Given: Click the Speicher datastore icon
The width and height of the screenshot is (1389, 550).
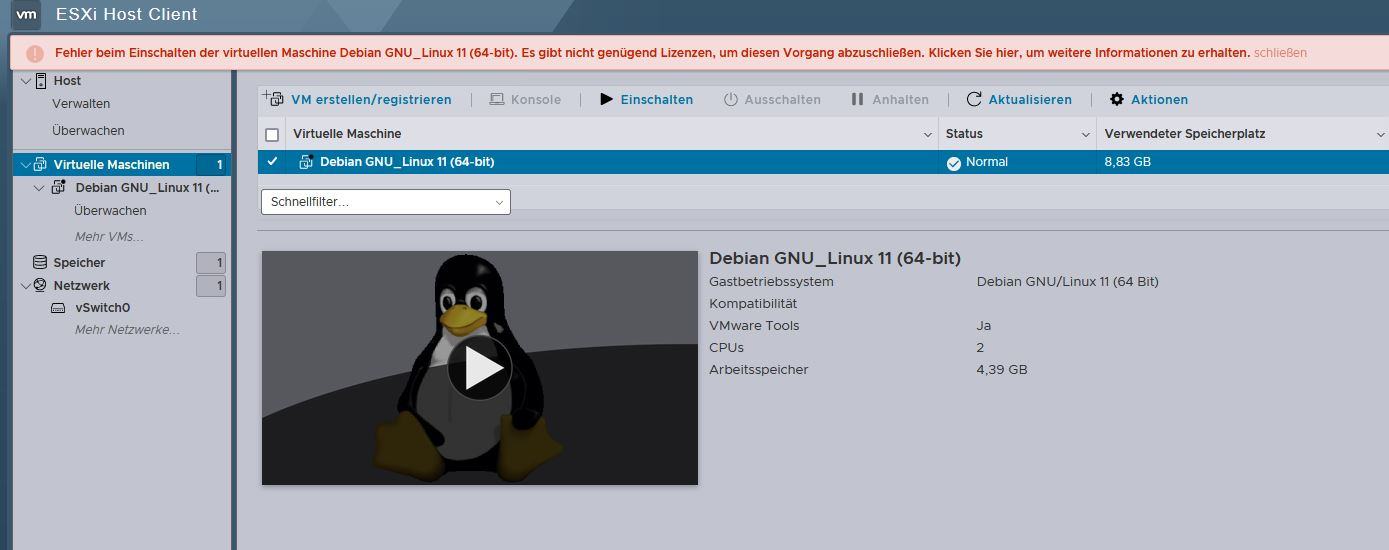Looking at the screenshot, I should coord(40,263).
